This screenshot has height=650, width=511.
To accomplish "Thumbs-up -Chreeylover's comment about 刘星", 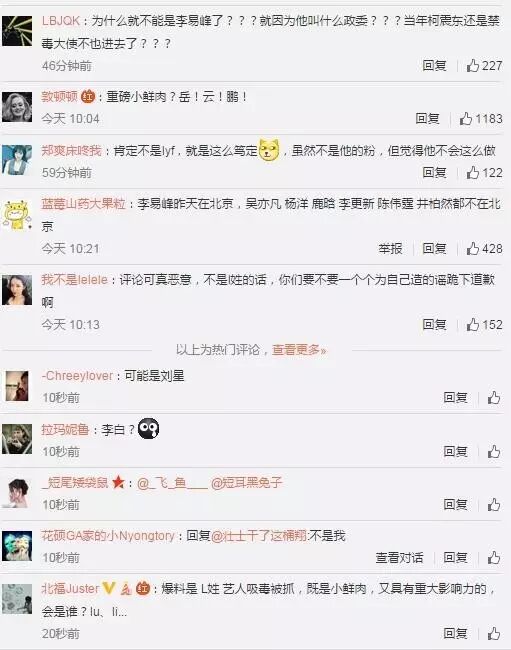I will tap(493, 398).
